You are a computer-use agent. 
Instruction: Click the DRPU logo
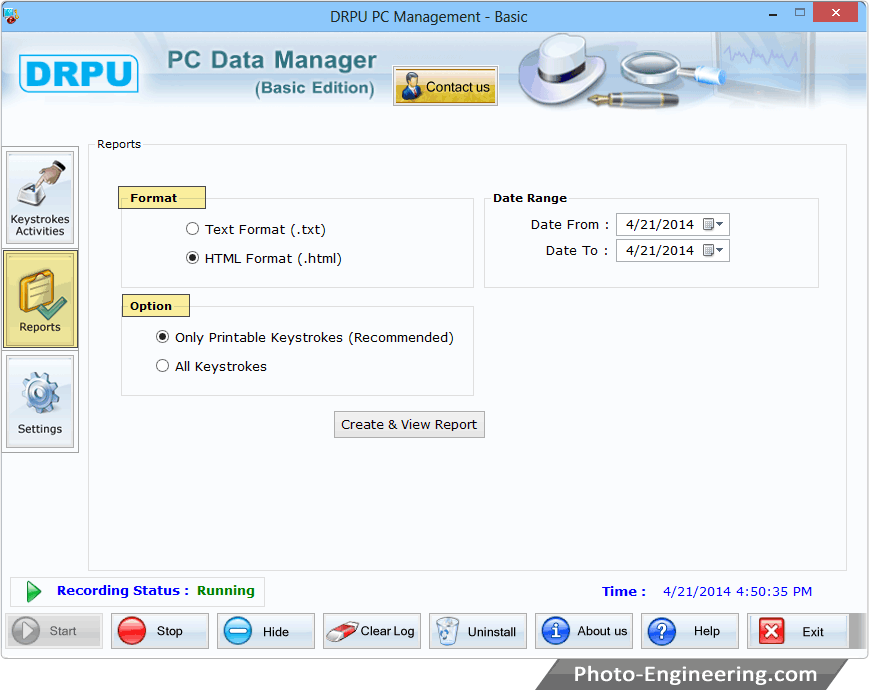pyautogui.click(x=79, y=73)
